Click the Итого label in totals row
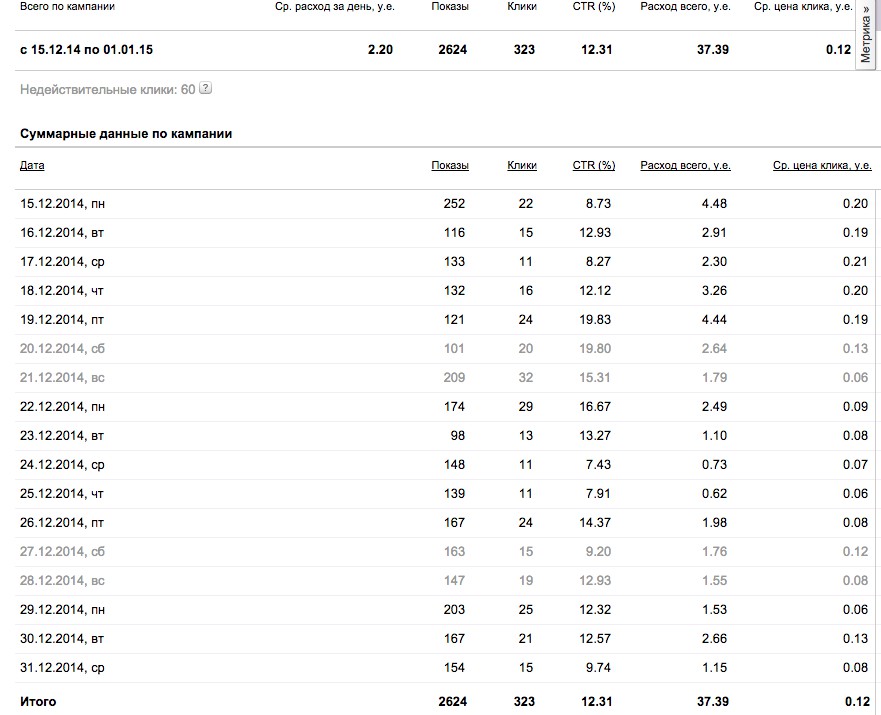This screenshot has width=881, height=715. 38,702
